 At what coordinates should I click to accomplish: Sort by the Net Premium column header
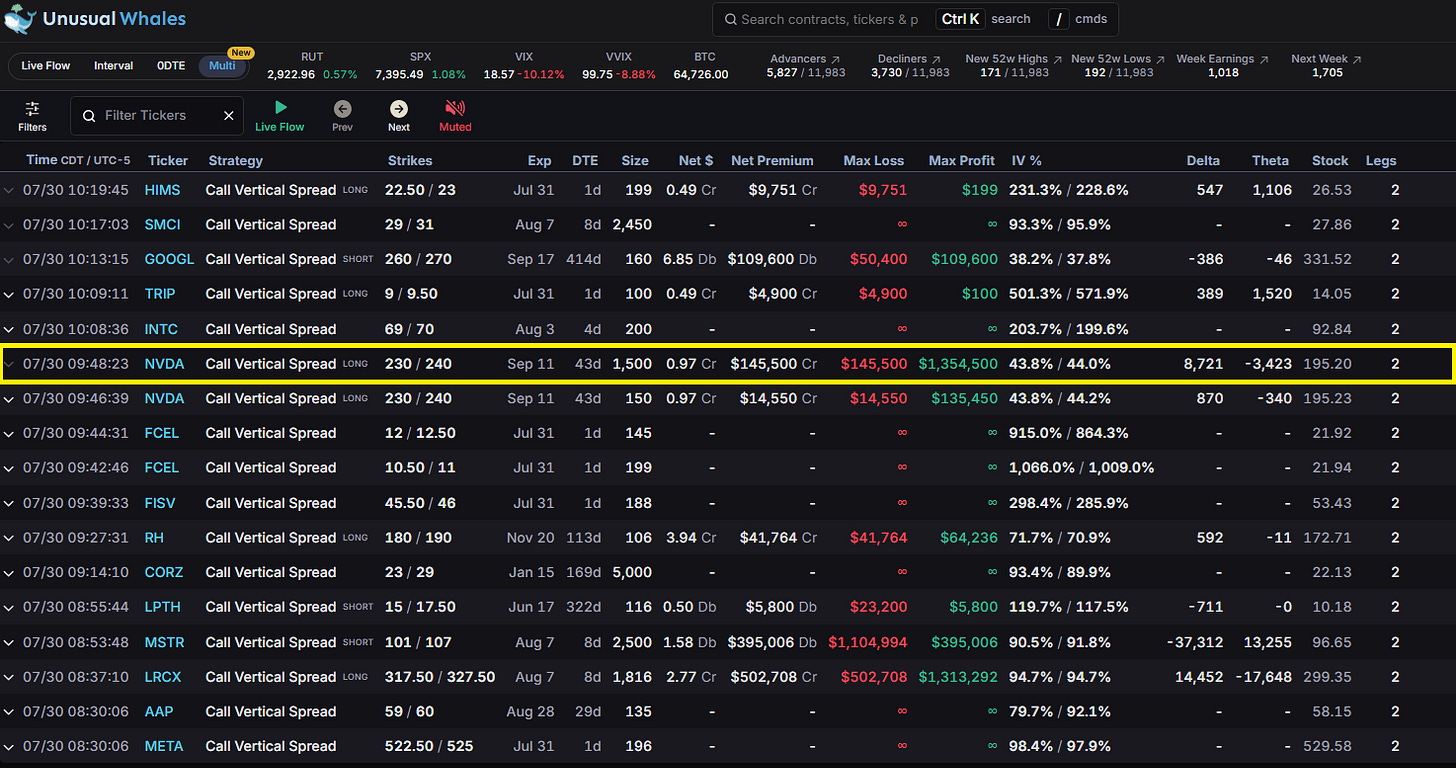[x=772, y=160]
